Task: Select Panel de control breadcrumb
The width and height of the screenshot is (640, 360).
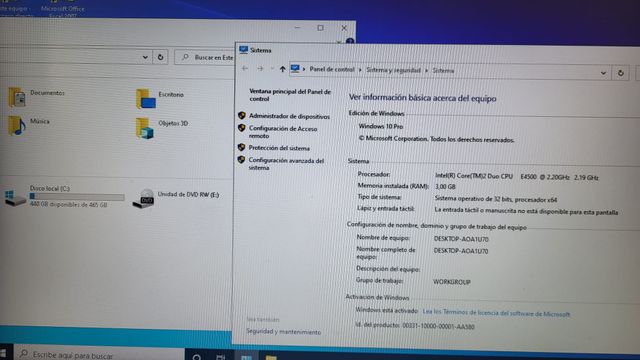Action: [x=332, y=69]
